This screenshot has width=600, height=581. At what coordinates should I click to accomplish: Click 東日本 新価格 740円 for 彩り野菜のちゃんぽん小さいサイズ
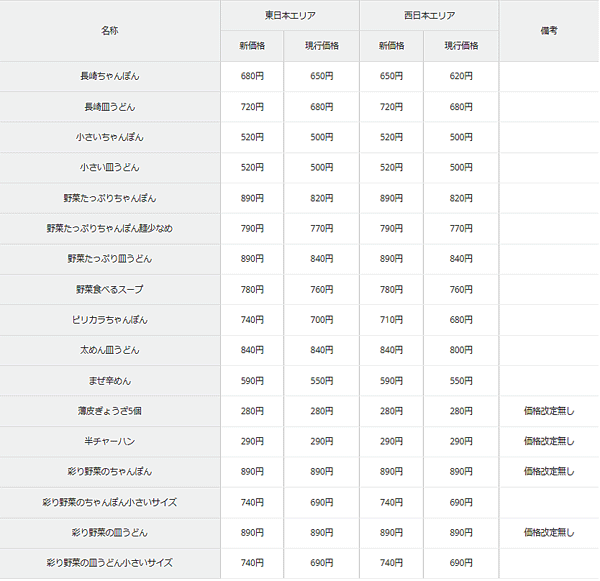tap(252, 502)
